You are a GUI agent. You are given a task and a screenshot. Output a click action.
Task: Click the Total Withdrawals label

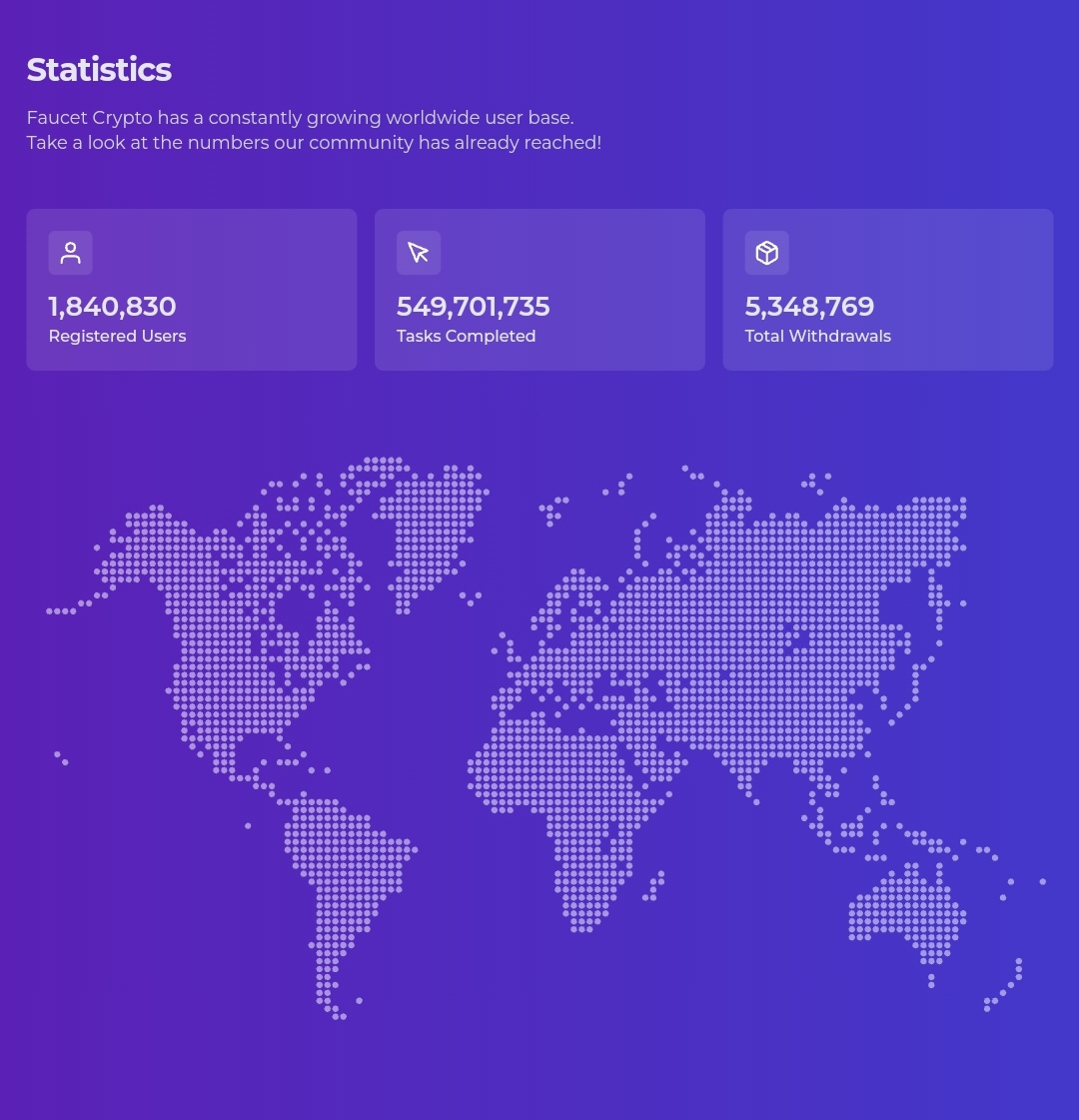pos(817,336)
